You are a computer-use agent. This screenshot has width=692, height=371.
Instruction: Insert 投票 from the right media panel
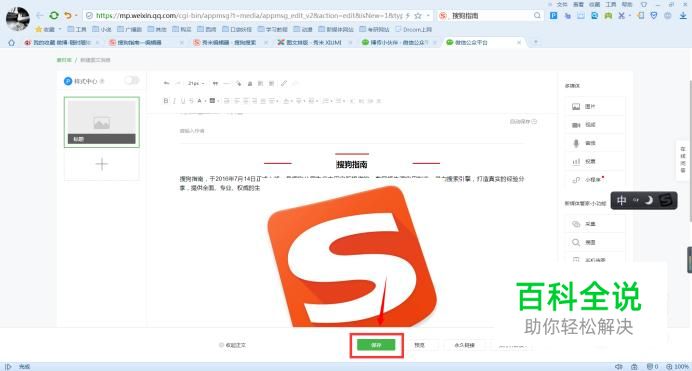pyautogui.click(x=594, y=161)
